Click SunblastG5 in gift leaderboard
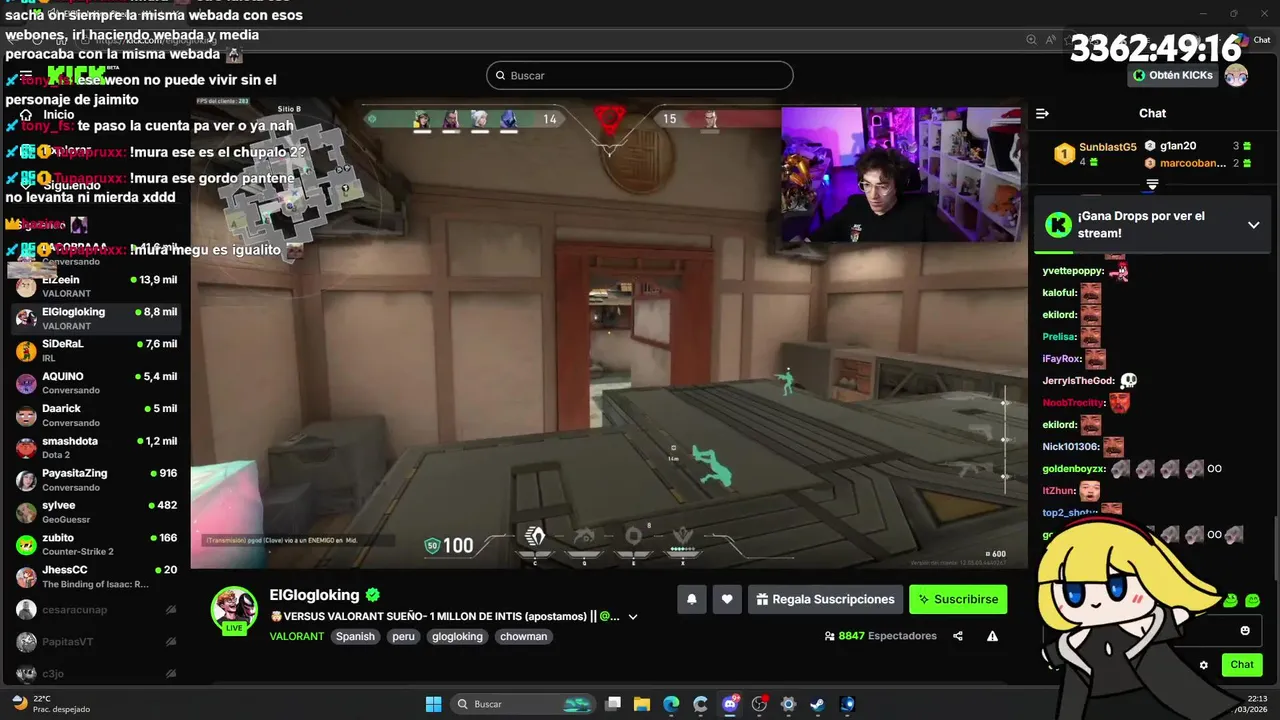The image size is (1280, 720). point(1108,147)
